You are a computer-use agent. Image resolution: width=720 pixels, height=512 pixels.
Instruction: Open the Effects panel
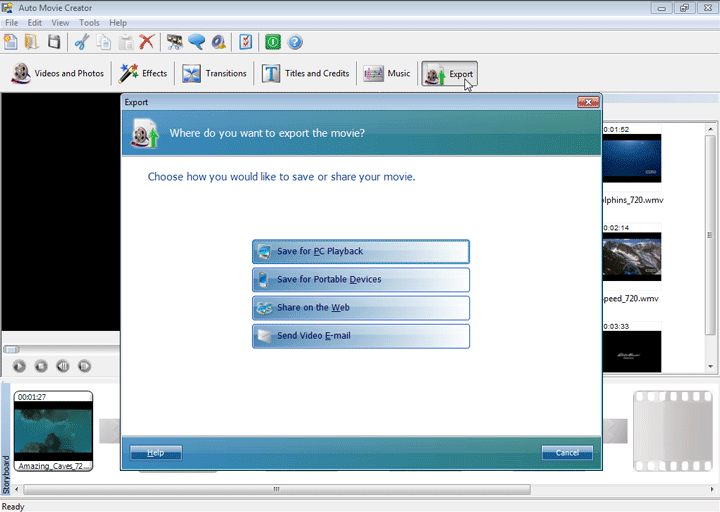tap(143, 74)
